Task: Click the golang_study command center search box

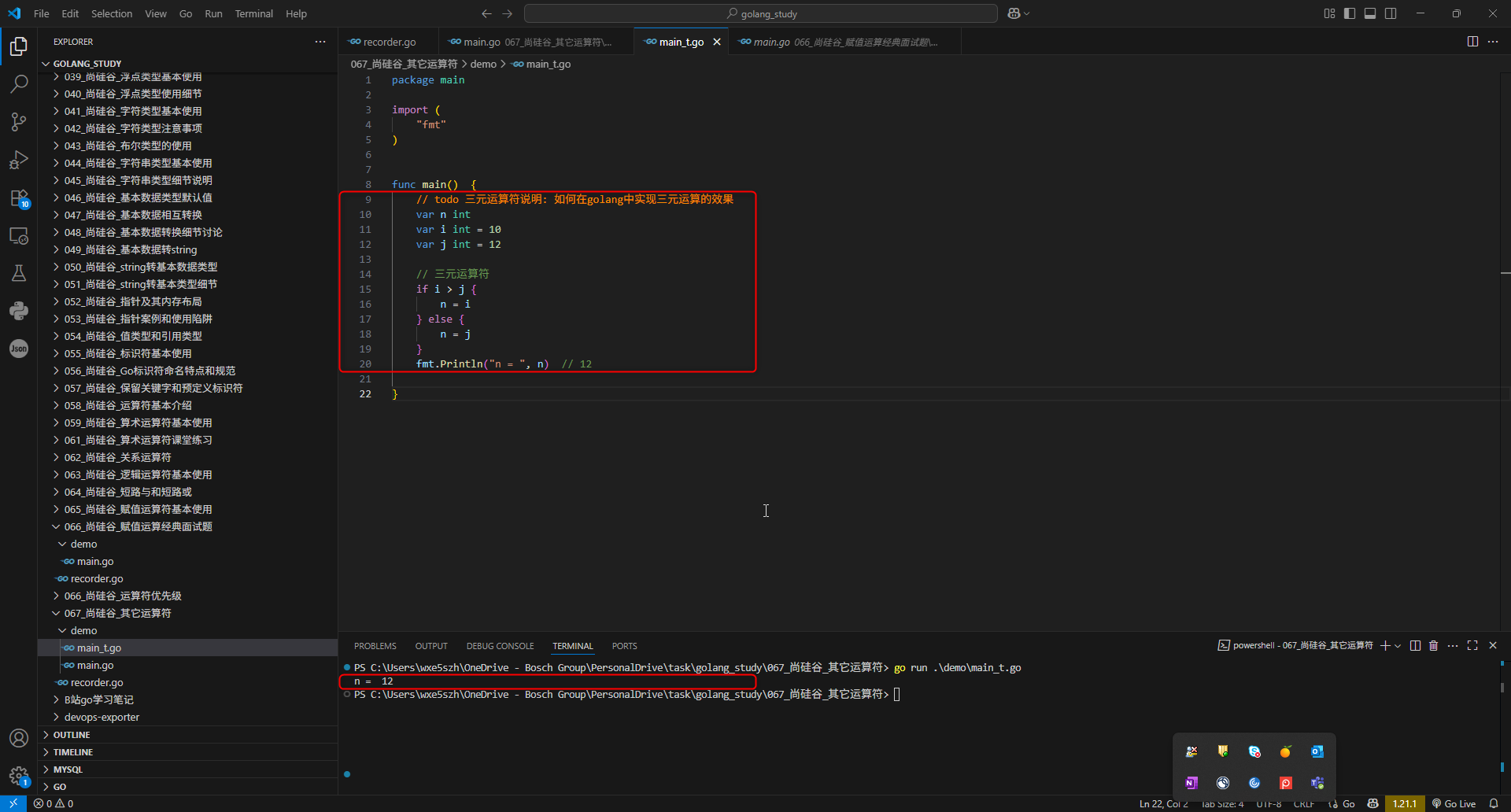Action: pos(761,13)
